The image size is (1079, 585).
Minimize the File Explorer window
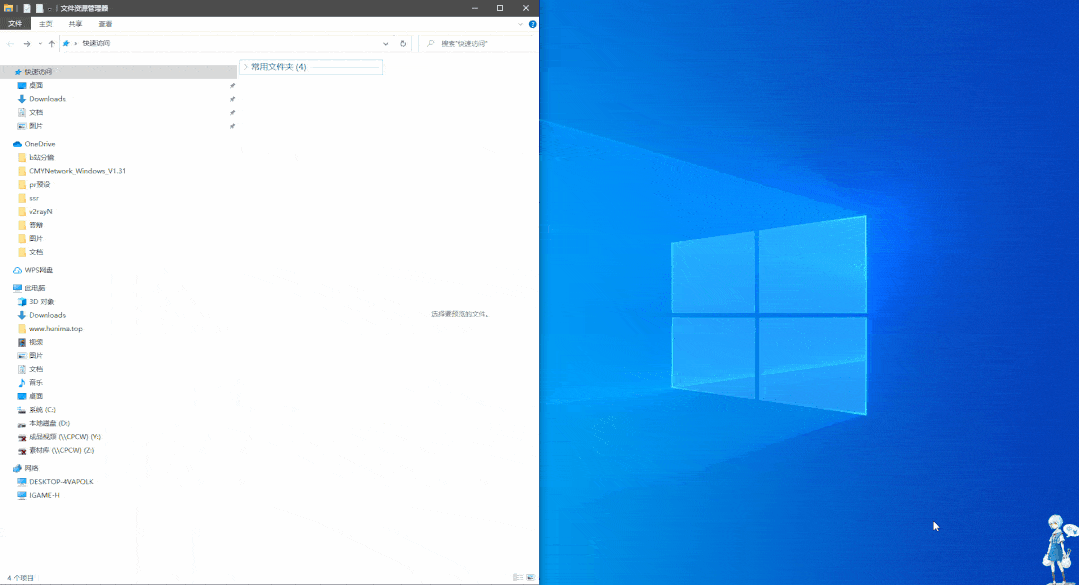click(x=475, y=8)
